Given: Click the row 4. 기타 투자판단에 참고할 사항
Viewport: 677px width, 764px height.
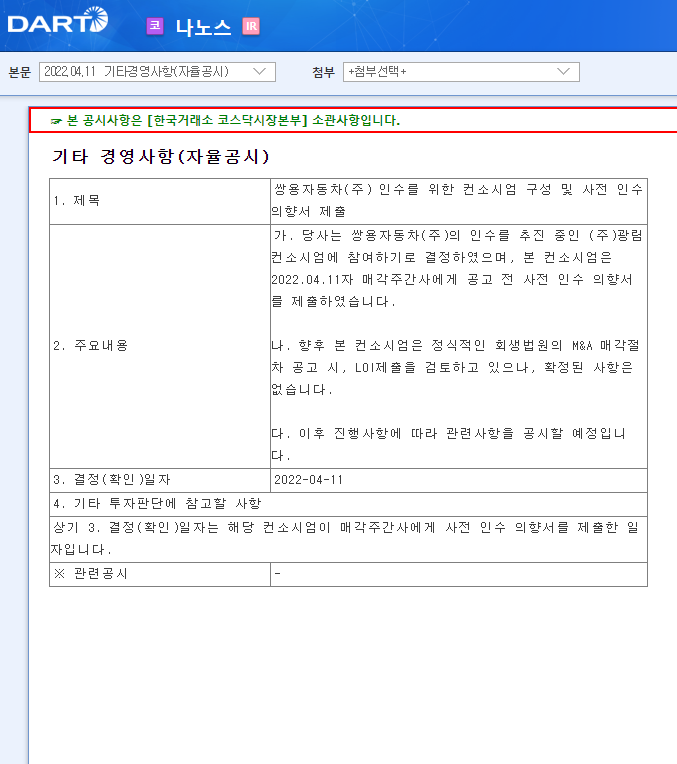Looking at the screenshot, I should pyautogui.click(x=348, y=504).
